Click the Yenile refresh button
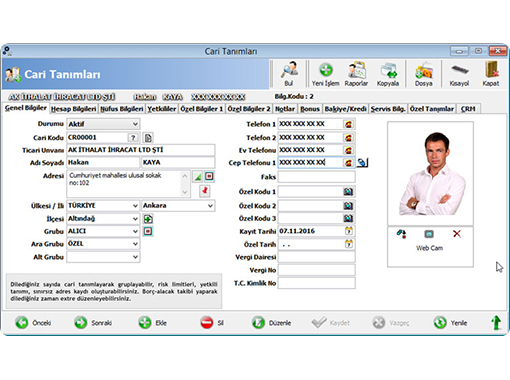 pos(450,323)
